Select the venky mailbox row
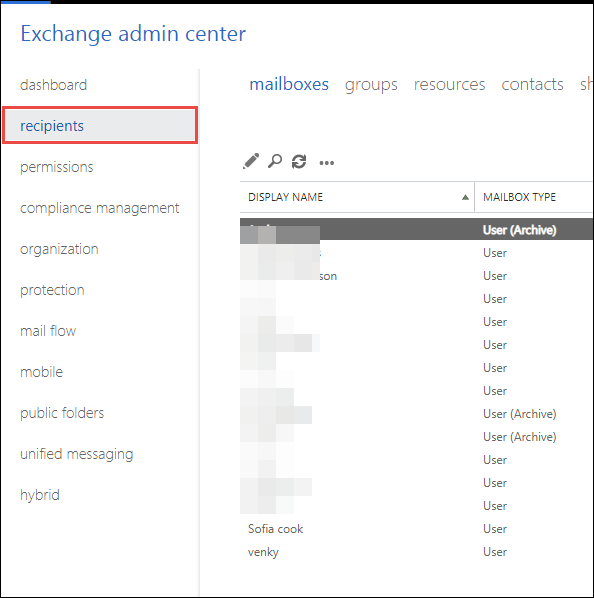 tap(416, 552)
